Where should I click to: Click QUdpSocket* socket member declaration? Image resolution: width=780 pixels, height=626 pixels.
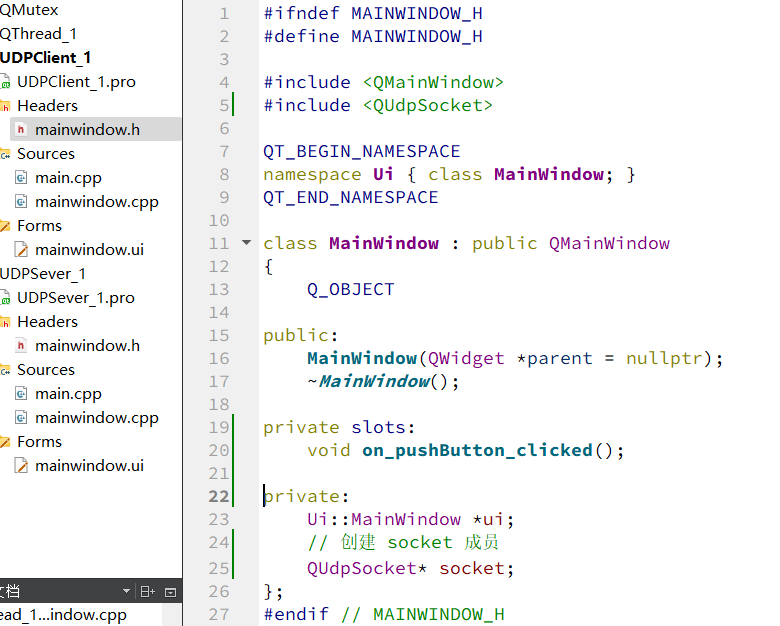[410, 568]
